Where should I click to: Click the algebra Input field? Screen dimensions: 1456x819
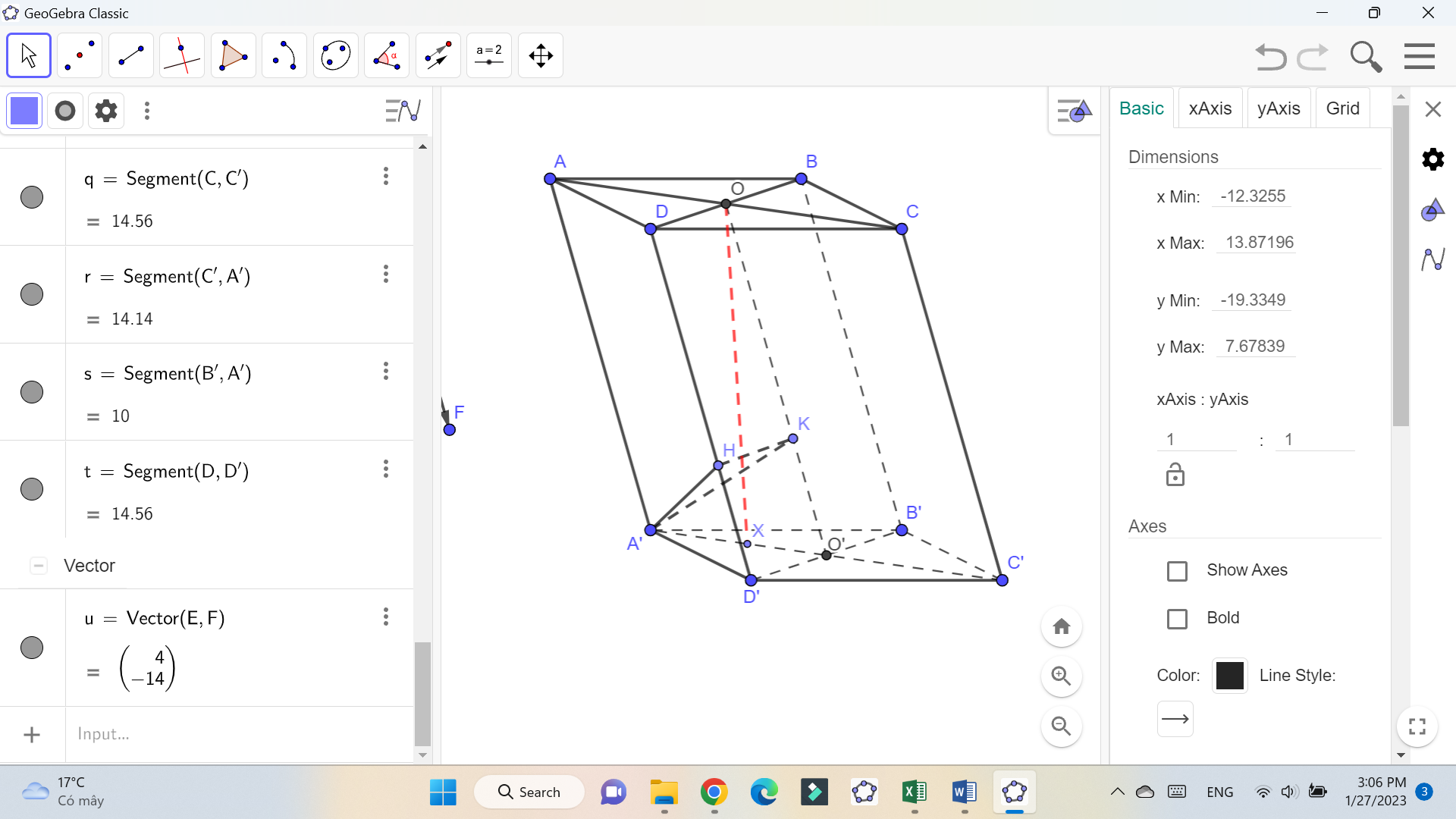coord(227,734)
